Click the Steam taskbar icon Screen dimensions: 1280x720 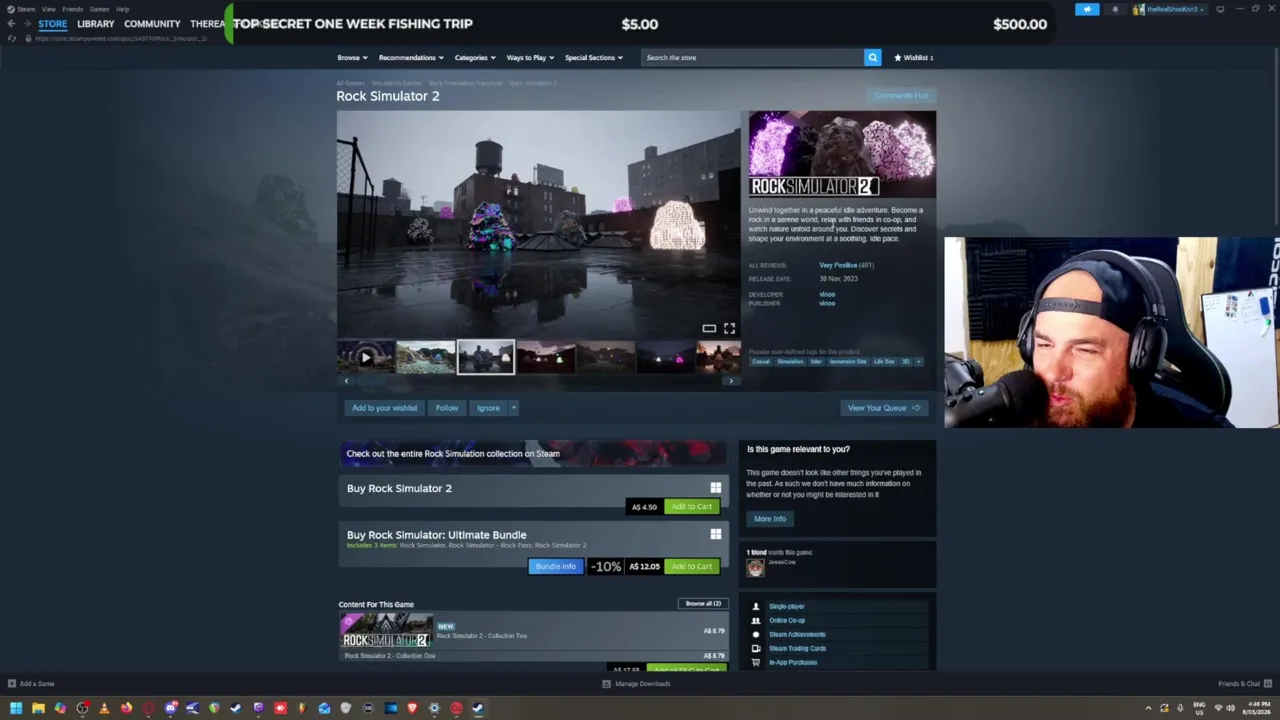click(x=478, y=708)
